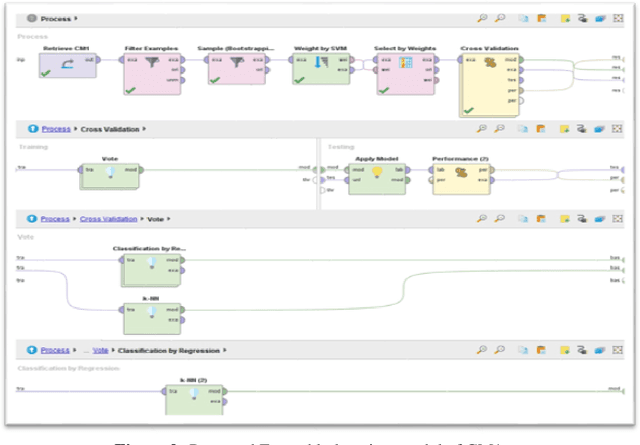Click the yellow add-note icon in the top Process toolbar
This screenshot has width=640, height=445.
point(565,18)
